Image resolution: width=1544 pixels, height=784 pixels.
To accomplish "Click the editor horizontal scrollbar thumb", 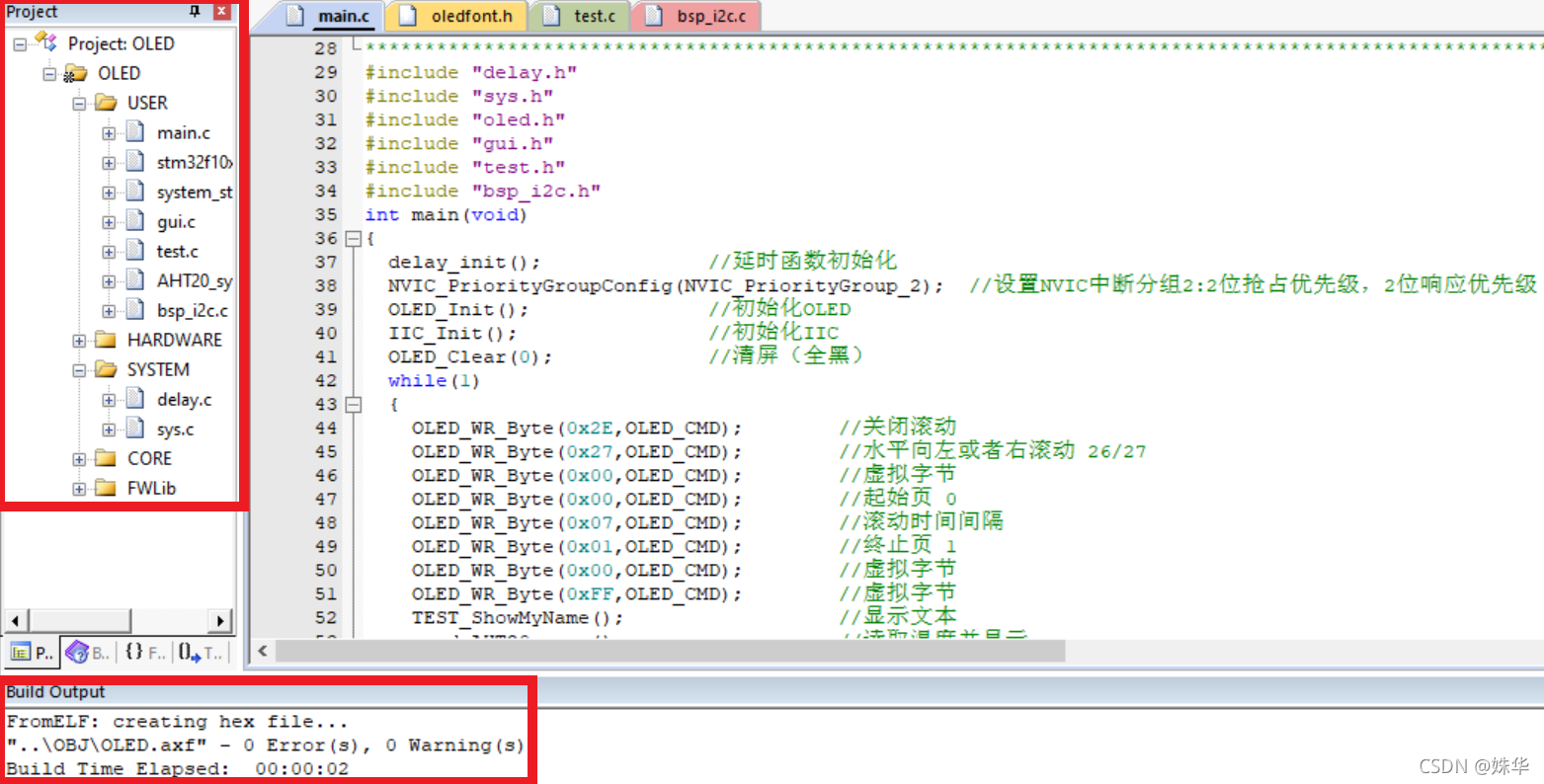I will tap(670, 650).
